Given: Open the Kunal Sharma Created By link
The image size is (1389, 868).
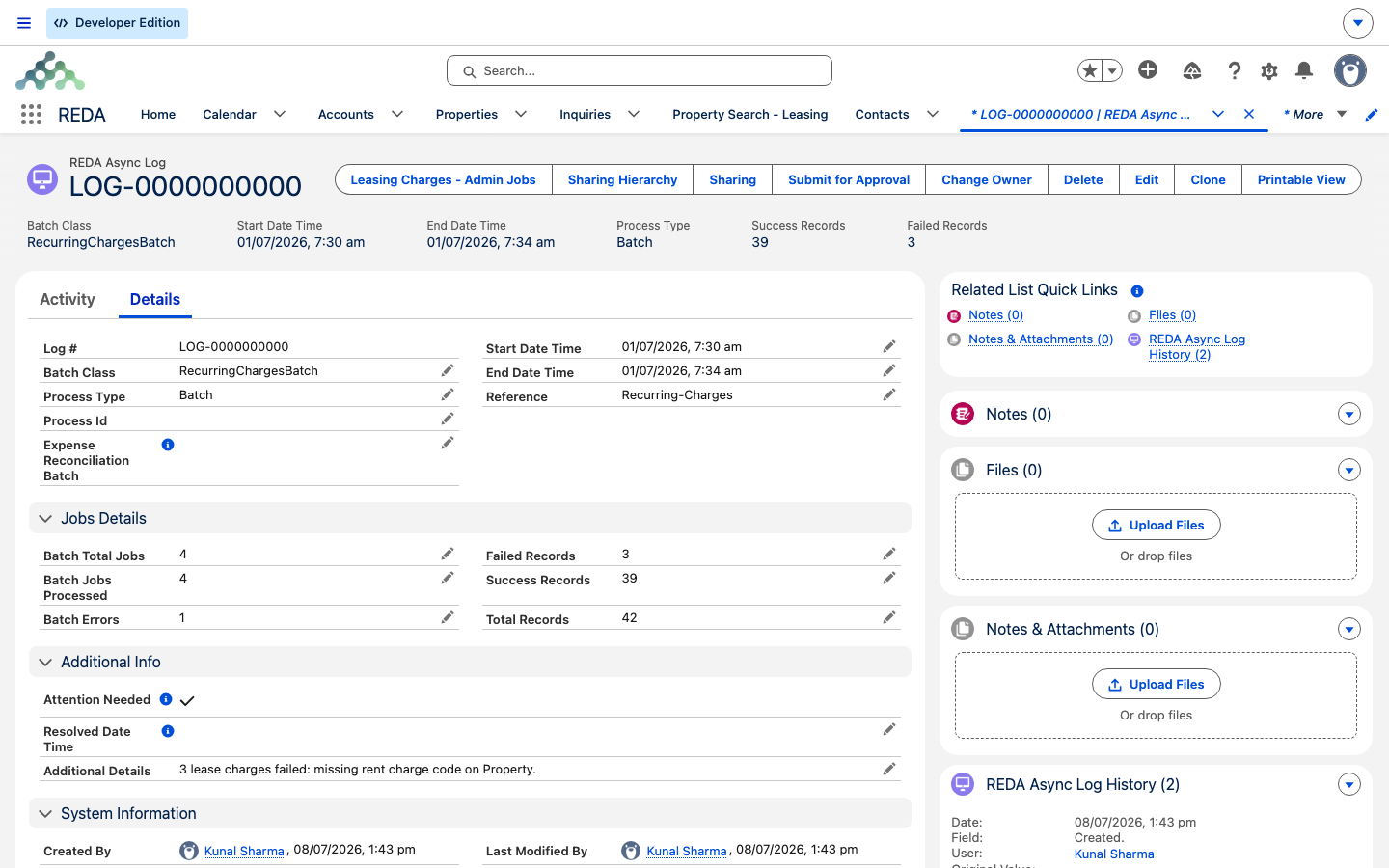Looking at the screenshot, I should [x=244, y=852].
